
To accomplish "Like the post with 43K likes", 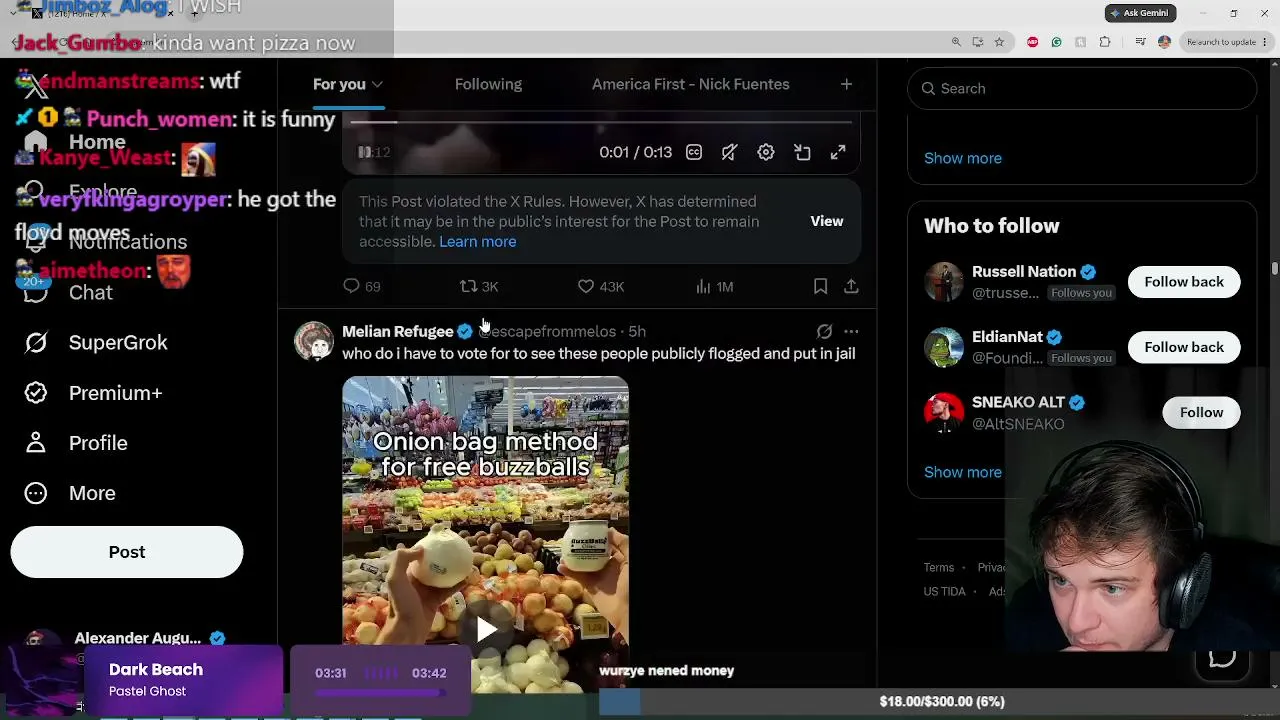I will tap(600, 287).
